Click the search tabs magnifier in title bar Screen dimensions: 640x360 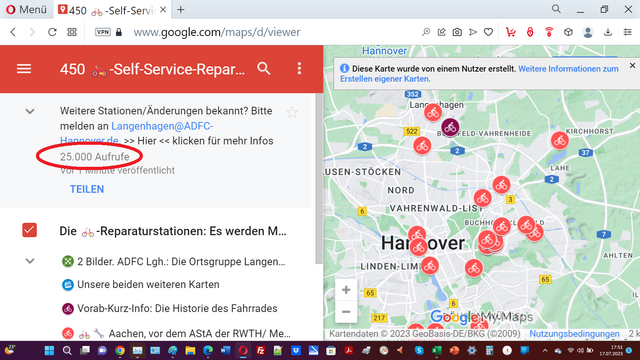point(556,9)
